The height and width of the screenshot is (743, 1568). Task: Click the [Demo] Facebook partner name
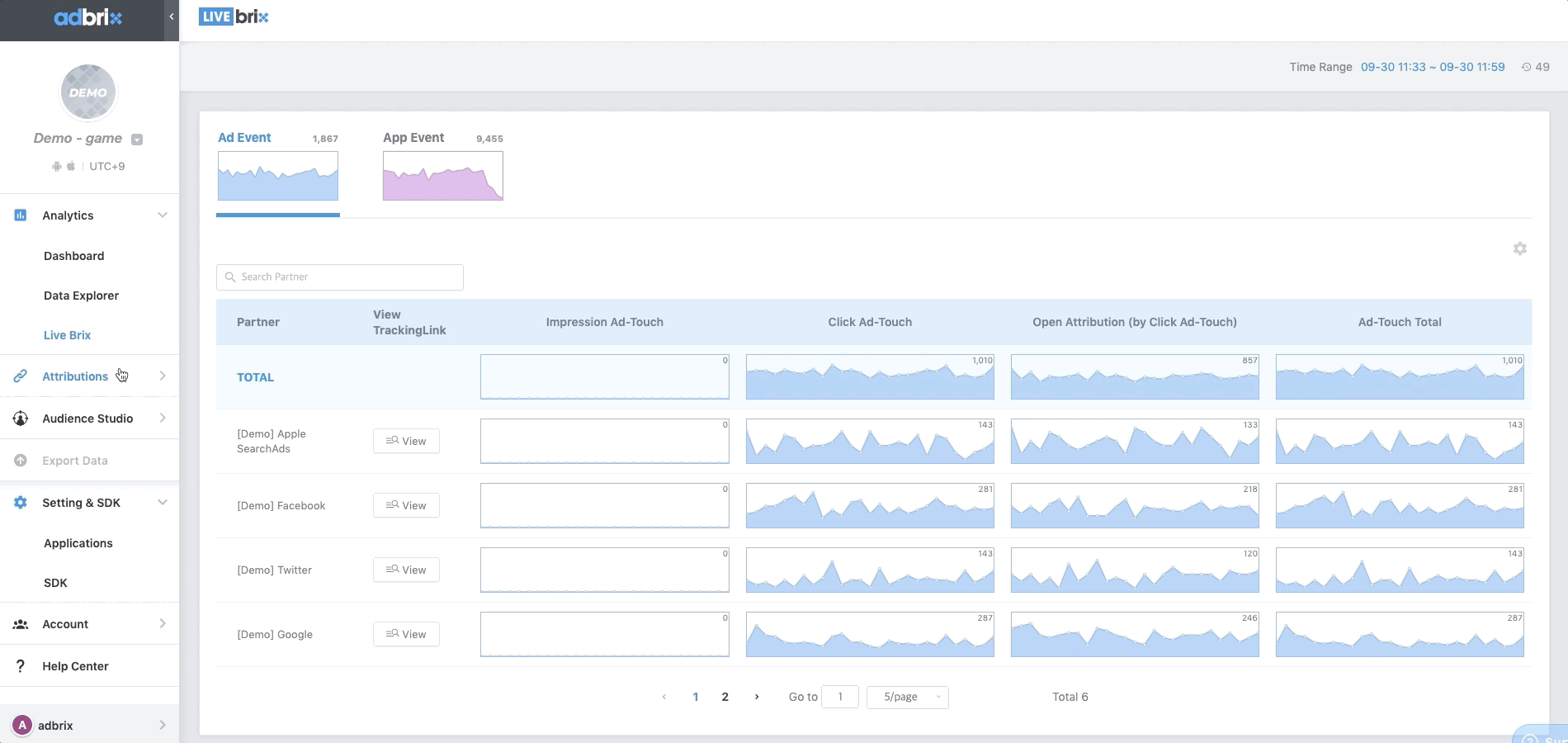tap(281, 506)
